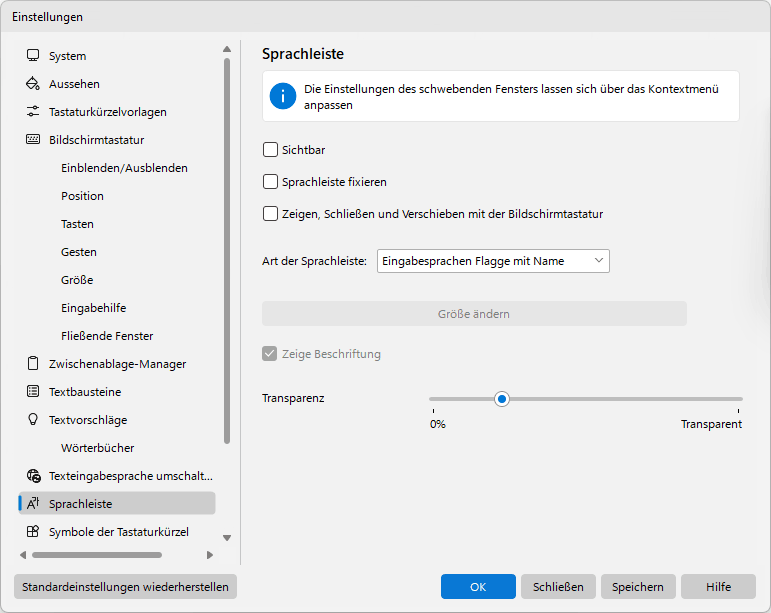Screen dimensions: 771x613
Task: Click the Transparenz slider handle
Action: (x=502, y=399)
